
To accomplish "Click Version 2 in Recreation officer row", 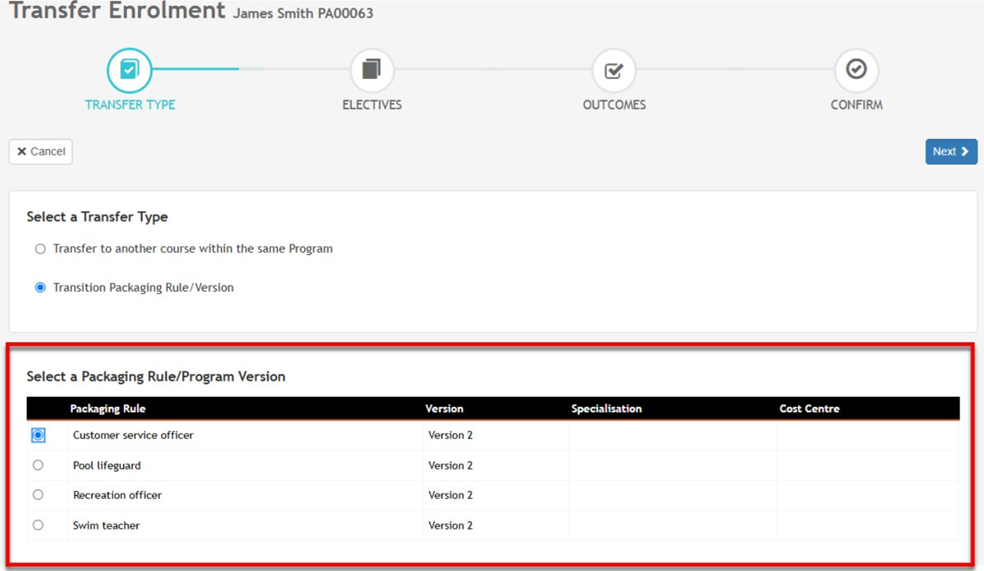I will tap(451, 495).
